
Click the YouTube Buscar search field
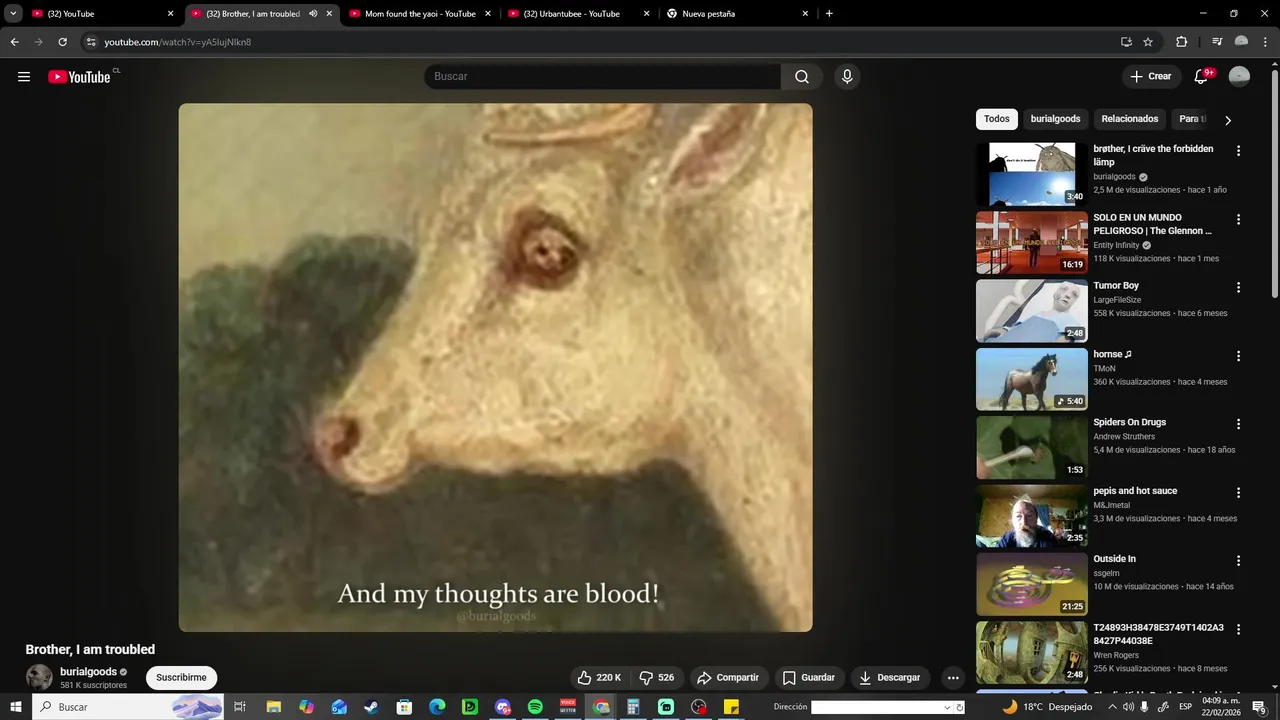tap(603, 77)
